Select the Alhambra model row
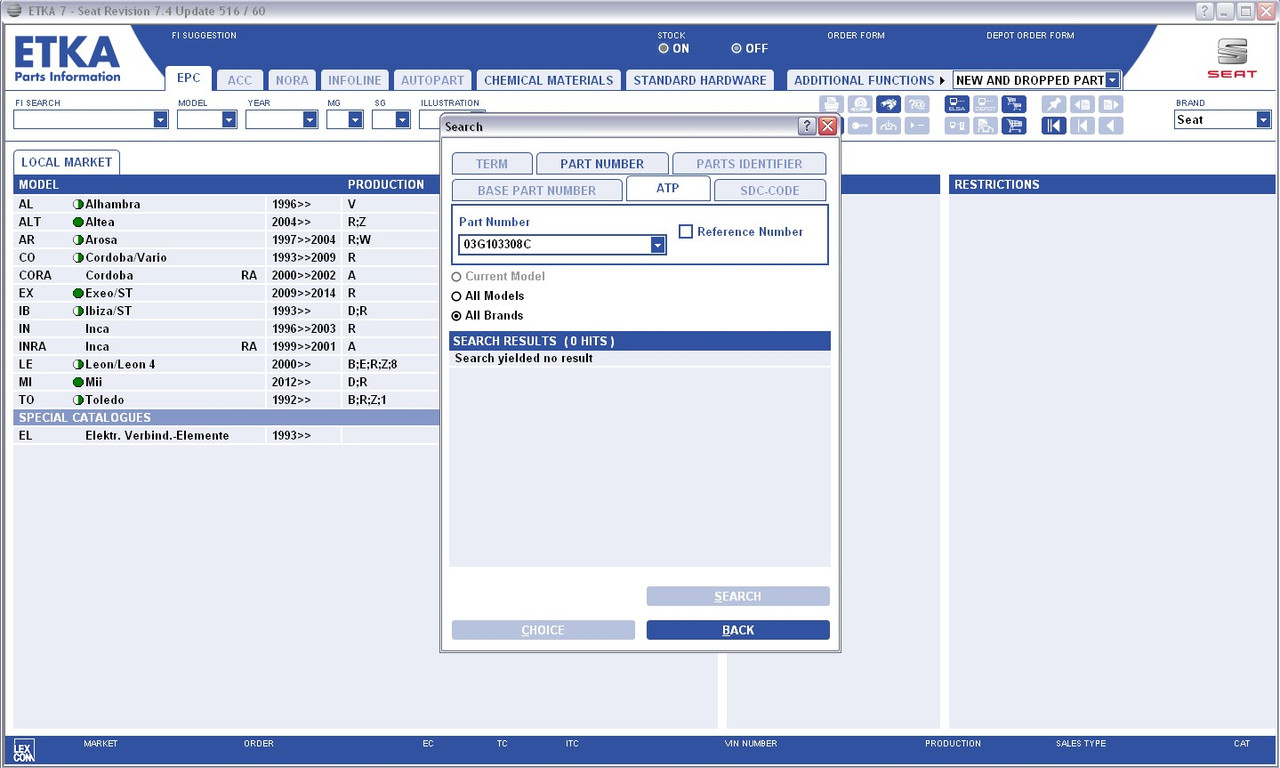 227,204
